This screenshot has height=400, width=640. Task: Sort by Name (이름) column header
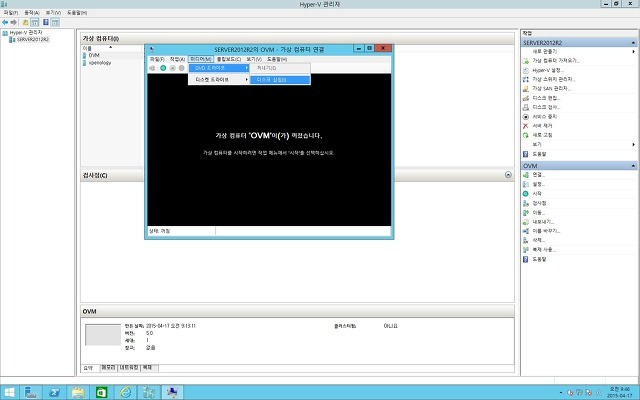(x=111, y=48)
